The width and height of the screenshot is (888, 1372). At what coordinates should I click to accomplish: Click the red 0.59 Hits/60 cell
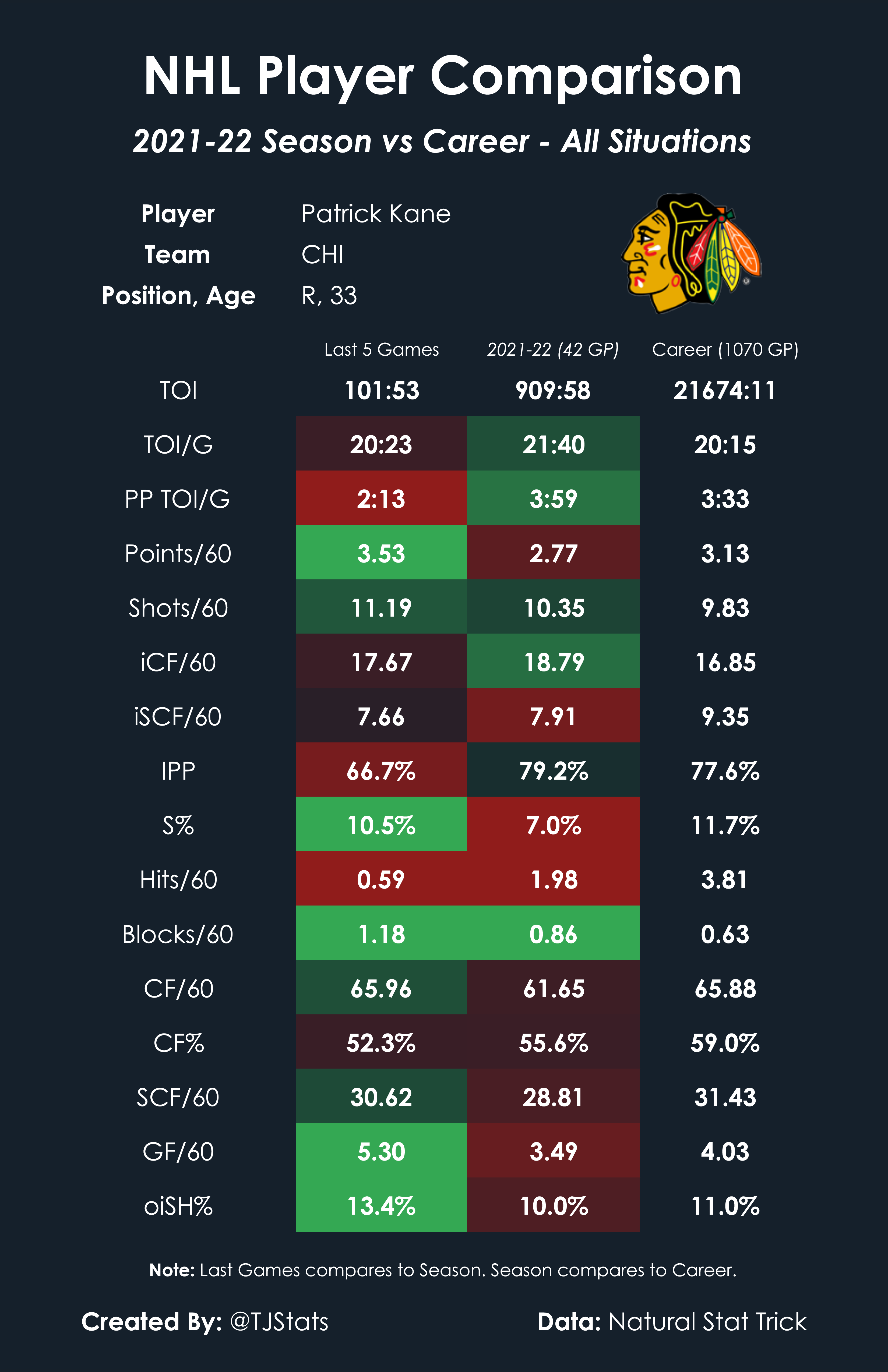pyautogui.click(x=381, y=879)
